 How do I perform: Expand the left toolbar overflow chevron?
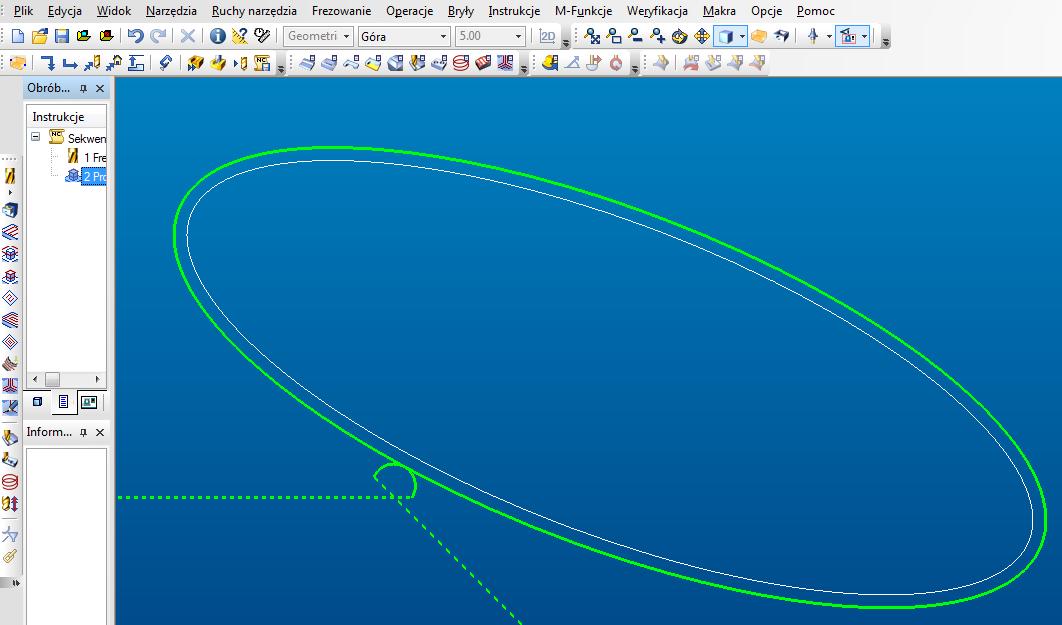(16, 582)
